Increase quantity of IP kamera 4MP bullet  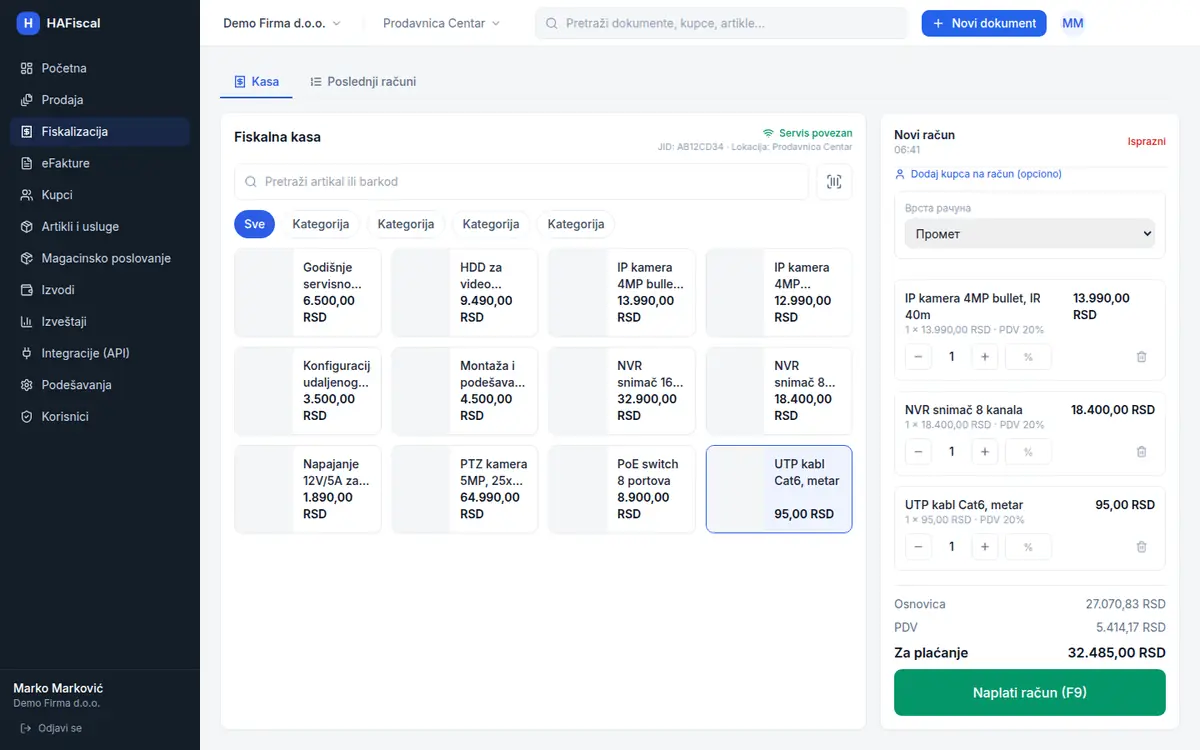[985, 357]
